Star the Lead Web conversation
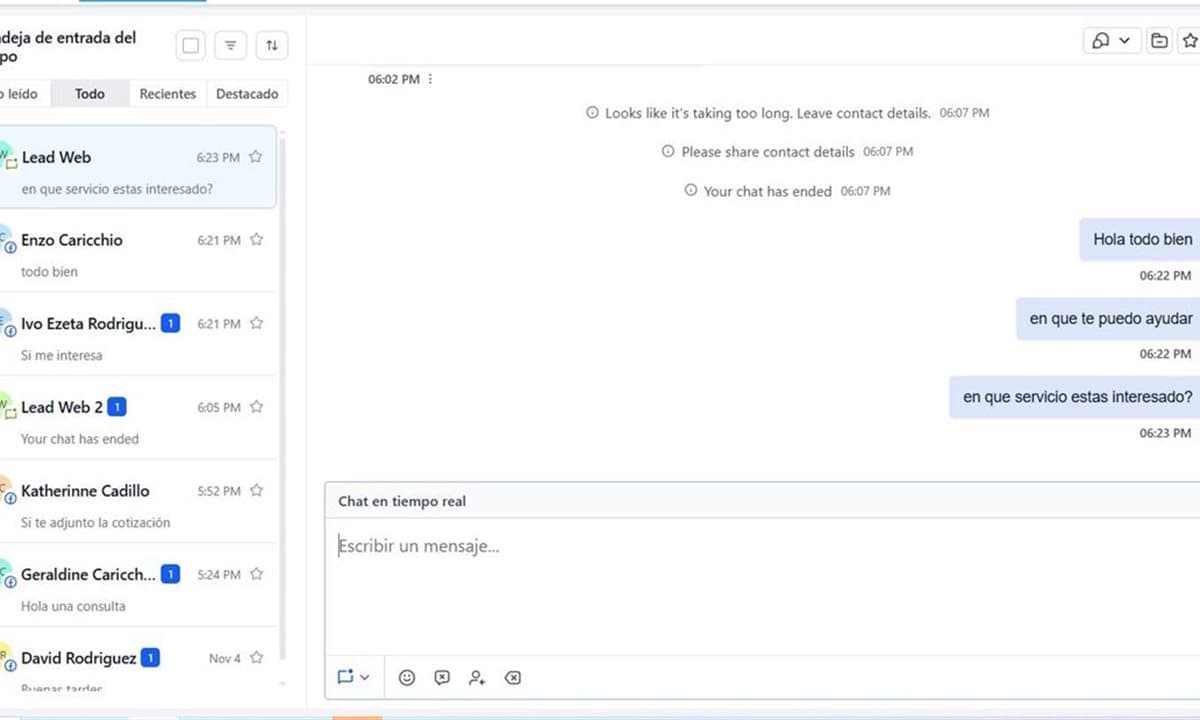 pos(255,157)
